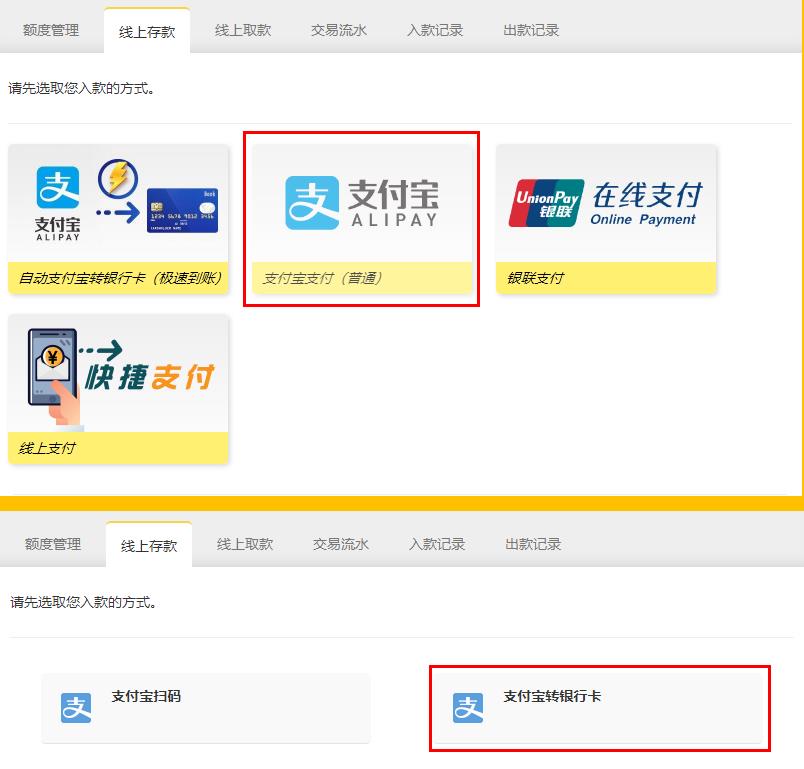Click the blue bank card image
Image resolution: width=804 pixels, height=769 pixels.
pyautogui.click(x=182, y=211)
